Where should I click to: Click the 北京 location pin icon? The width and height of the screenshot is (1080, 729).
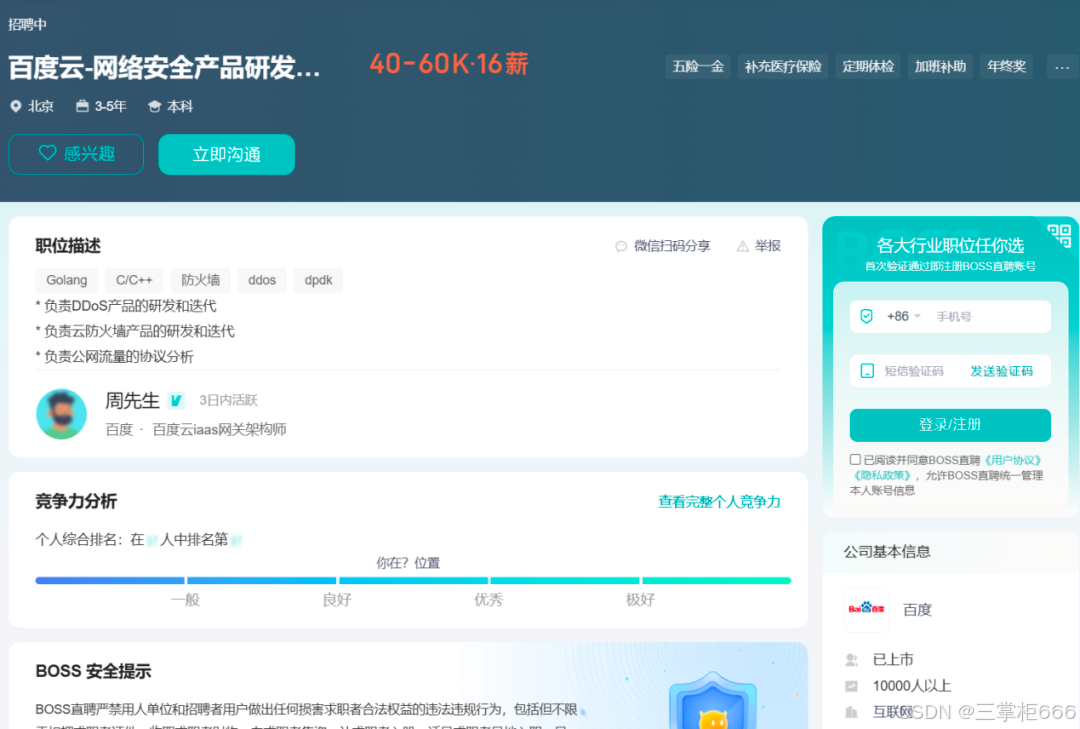16,106
